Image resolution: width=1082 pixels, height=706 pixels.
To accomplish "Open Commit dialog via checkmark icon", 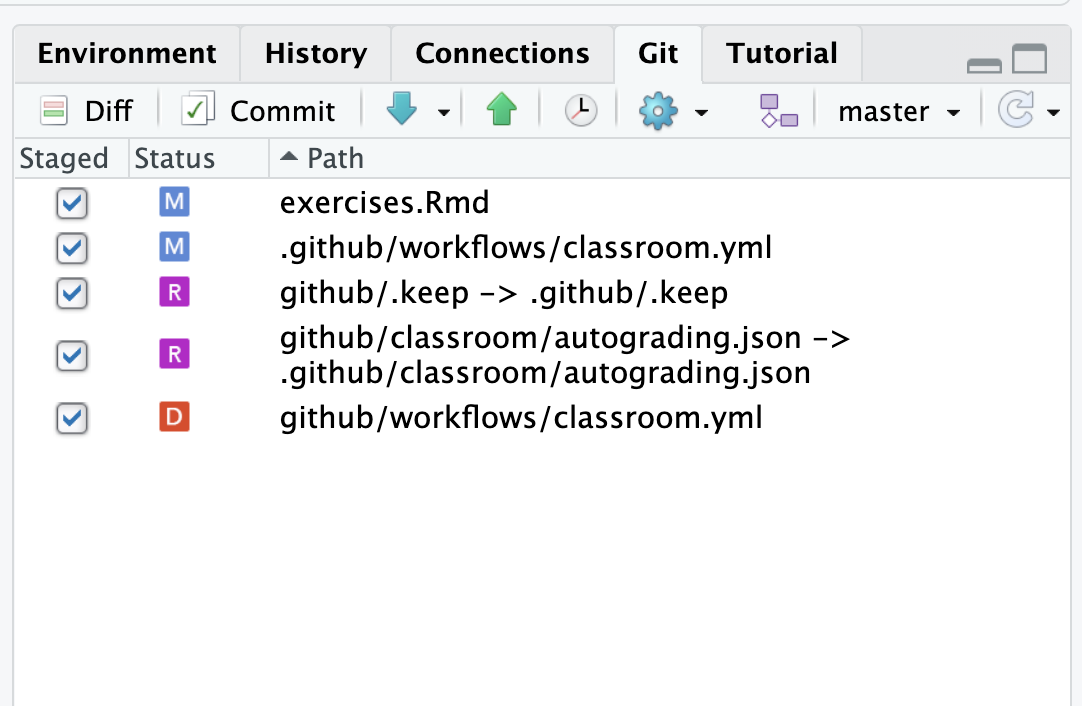I will (198, 109).
